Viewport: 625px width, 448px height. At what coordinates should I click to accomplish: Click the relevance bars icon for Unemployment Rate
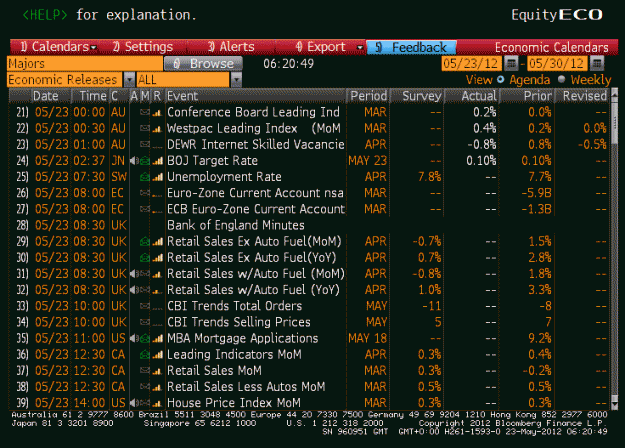158,177
